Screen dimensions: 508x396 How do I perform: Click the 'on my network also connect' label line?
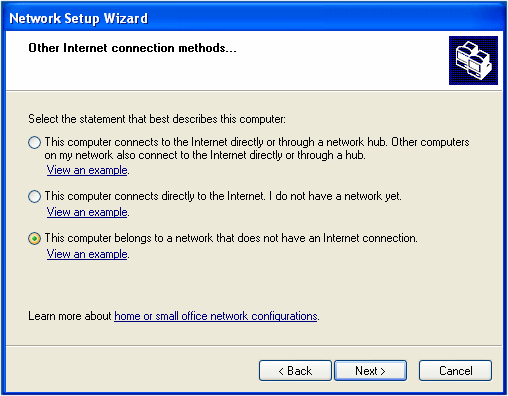click(x=205, y=155)
